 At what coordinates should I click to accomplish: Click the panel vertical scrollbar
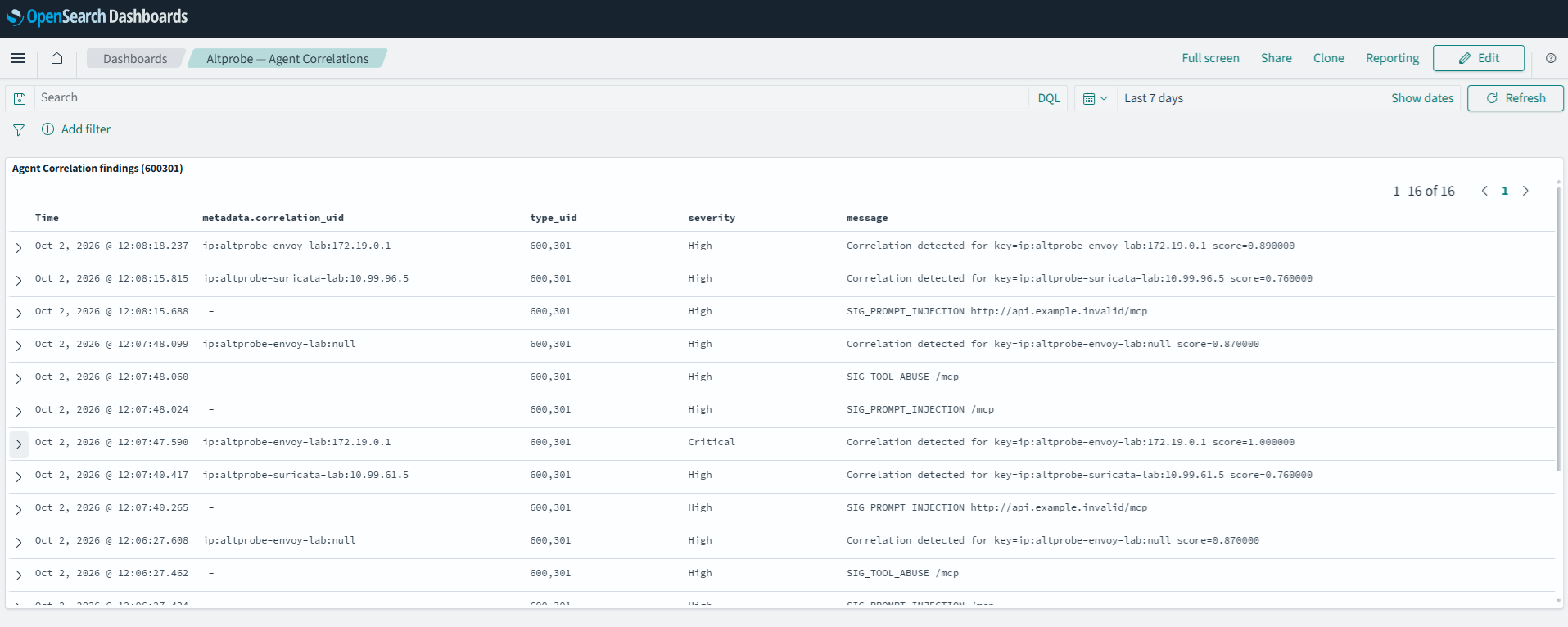click(1558, 327)
